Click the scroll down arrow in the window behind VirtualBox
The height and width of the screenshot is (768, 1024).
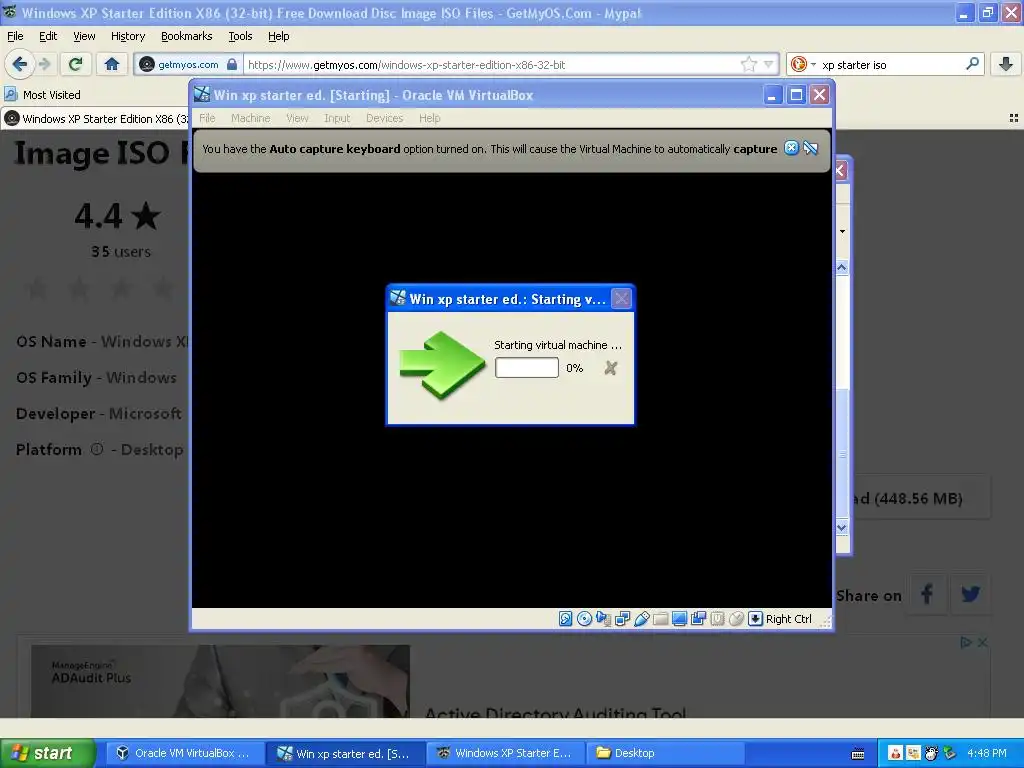pos(842,527)
